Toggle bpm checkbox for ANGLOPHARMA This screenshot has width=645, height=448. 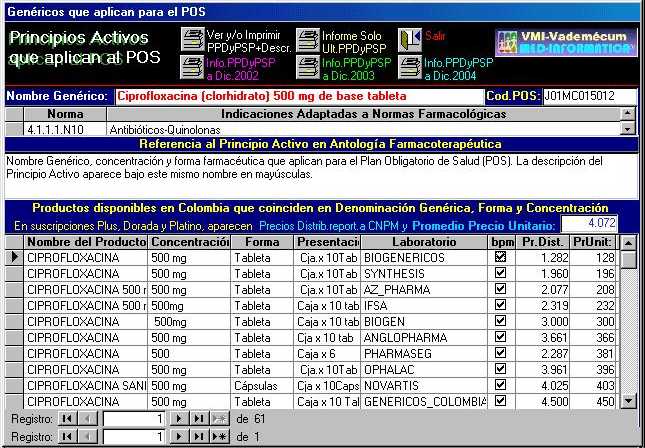[500, 337]
